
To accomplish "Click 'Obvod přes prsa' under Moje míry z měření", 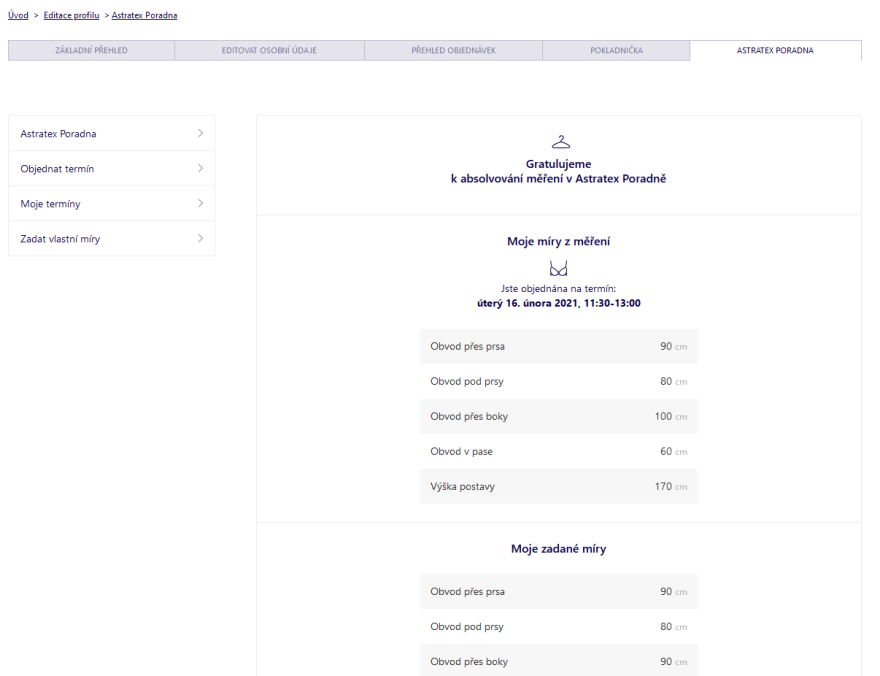I will (x=468, y=346).
